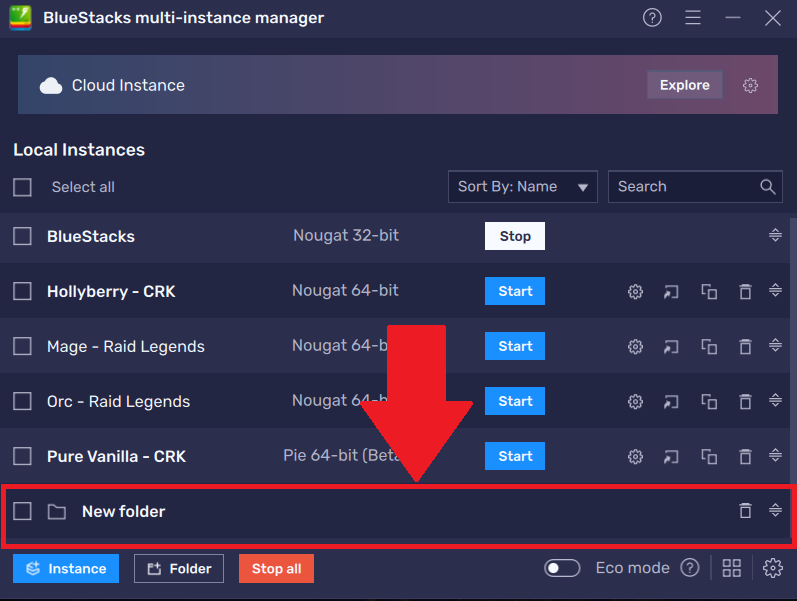Viewport: 797px width, 601px height.
Task: Open Eco mode help icon
Action: (690, 567)
